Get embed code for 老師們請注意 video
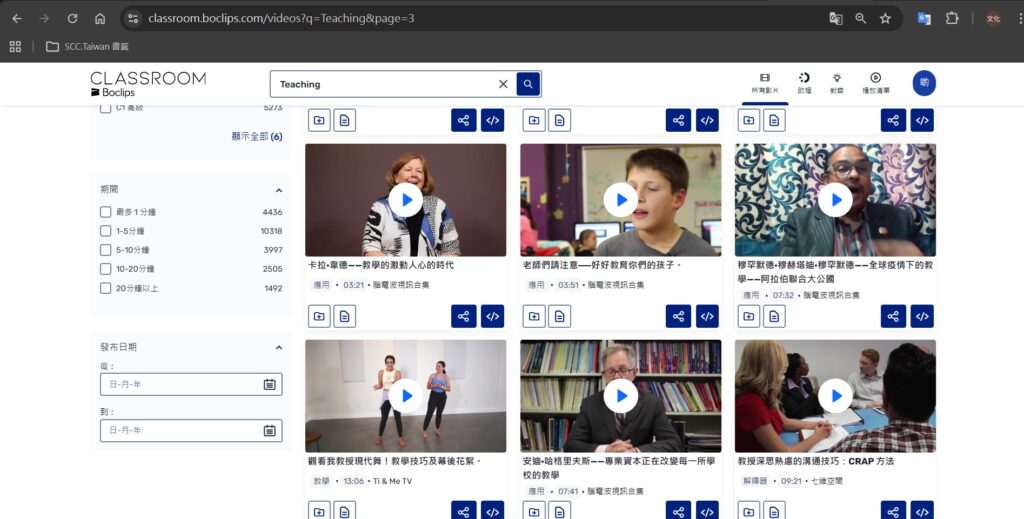This screenshot has height=519, width=1024. coord(707,316)
